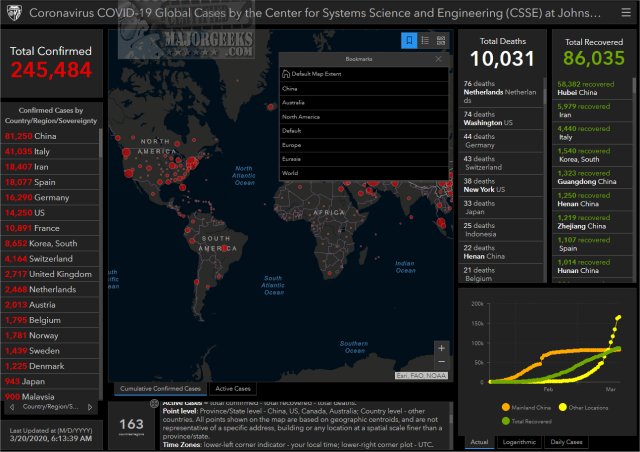Select the North America bookmark
Screen dimensions: 640x452
(x=364, y=117)
